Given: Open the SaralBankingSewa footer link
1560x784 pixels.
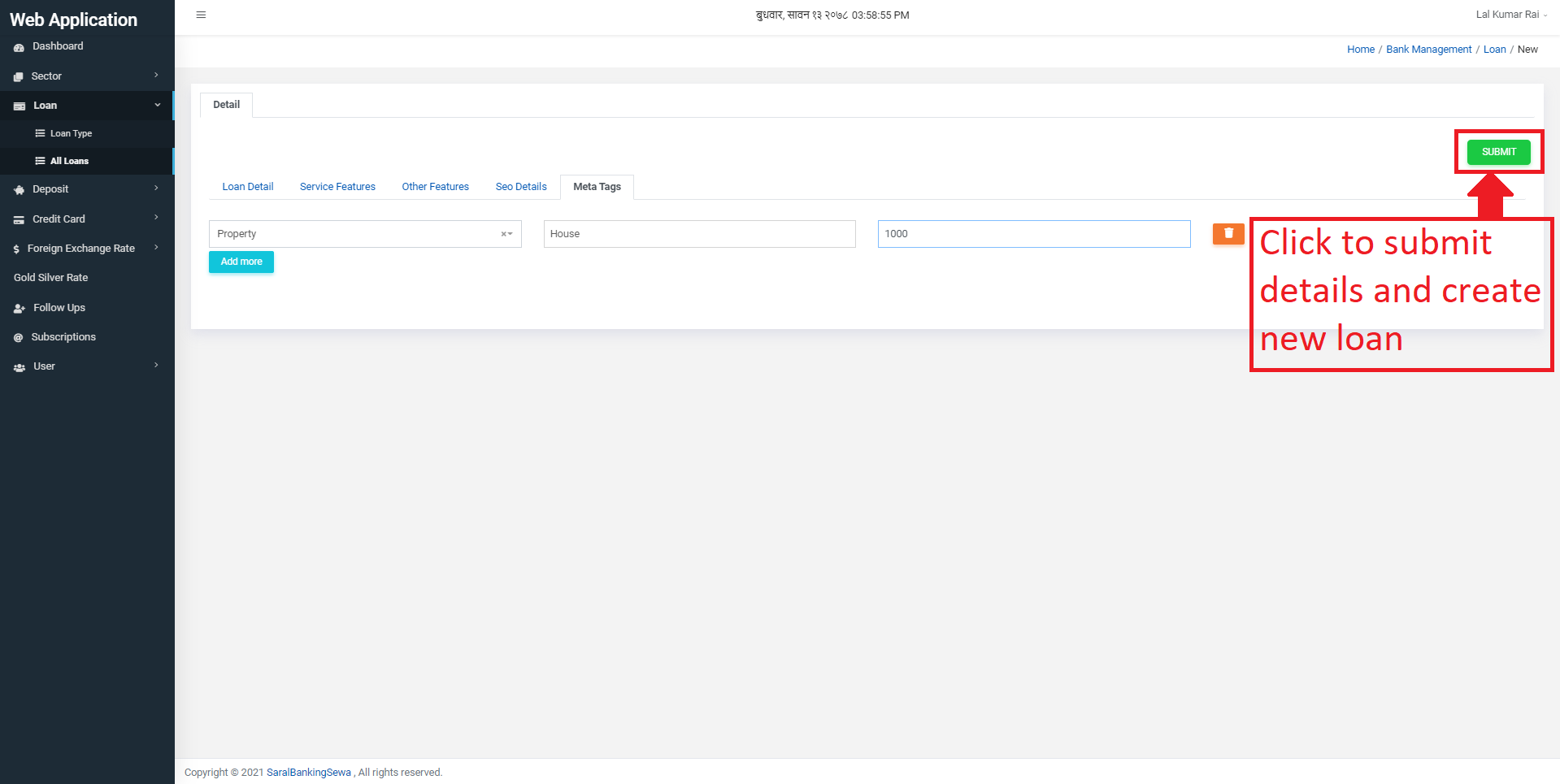Looking at the screenshot, I should click(x=309, y=773).
